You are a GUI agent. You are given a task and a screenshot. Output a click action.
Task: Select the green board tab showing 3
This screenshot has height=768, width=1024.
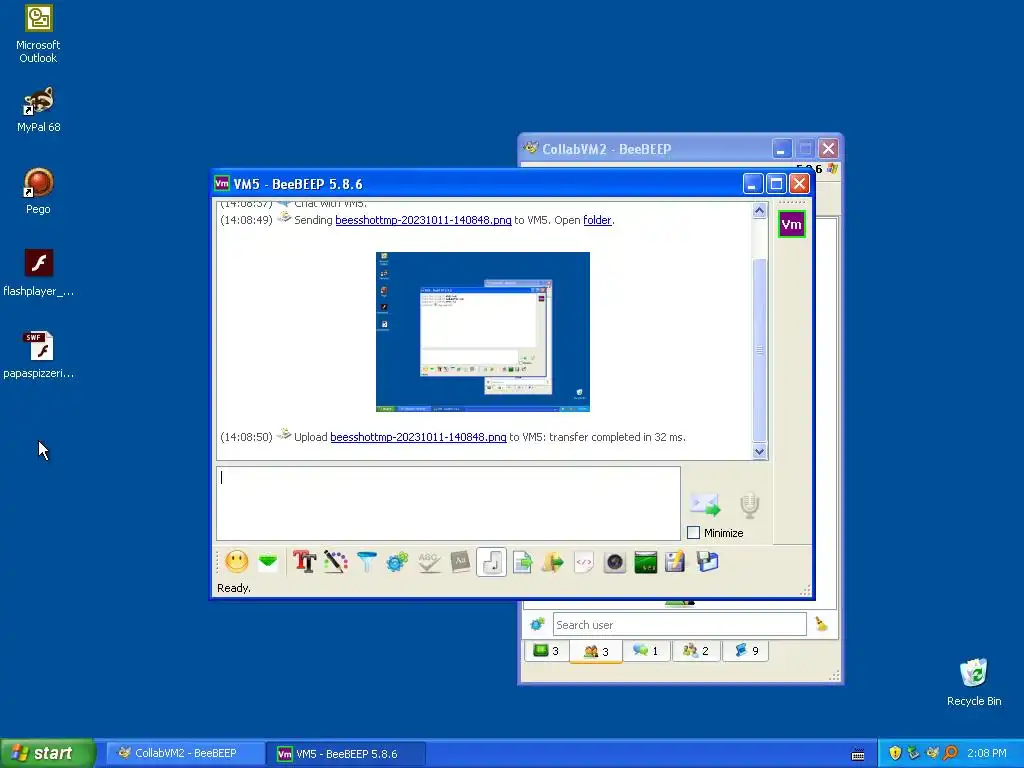click(x=546, y=650)
